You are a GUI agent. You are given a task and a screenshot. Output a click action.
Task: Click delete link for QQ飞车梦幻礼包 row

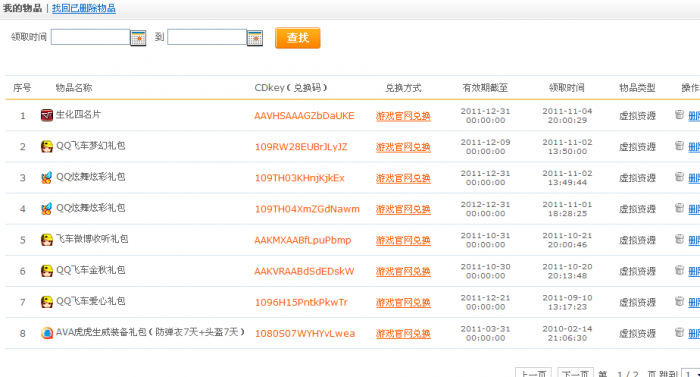click(694, 147)
